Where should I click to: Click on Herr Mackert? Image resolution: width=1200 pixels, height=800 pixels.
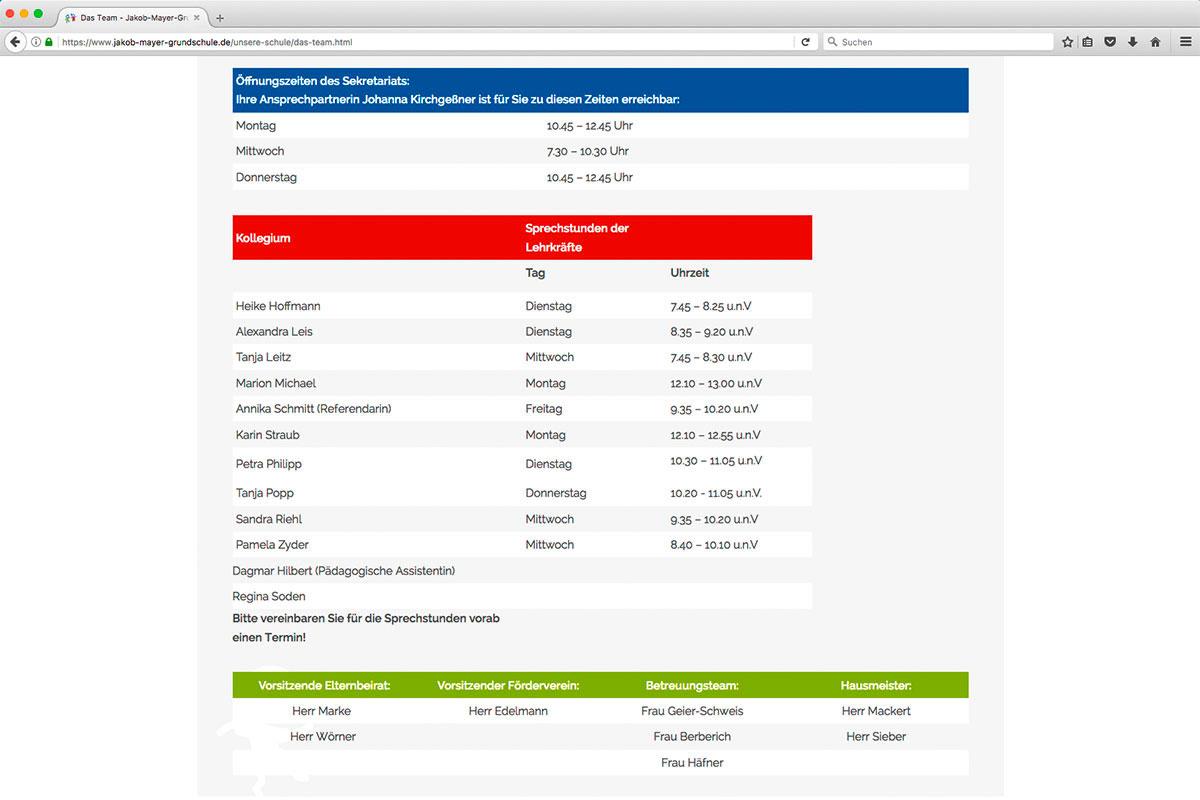[x=876, y=711]
